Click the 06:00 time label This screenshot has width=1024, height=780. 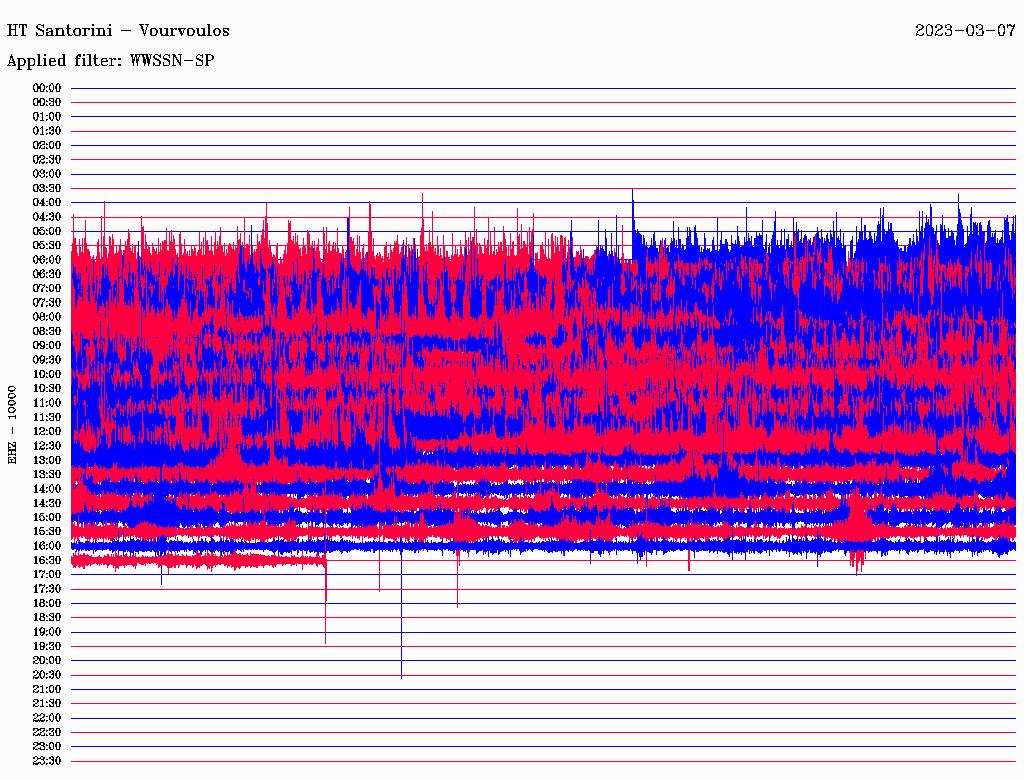click(x=47, y=260)
